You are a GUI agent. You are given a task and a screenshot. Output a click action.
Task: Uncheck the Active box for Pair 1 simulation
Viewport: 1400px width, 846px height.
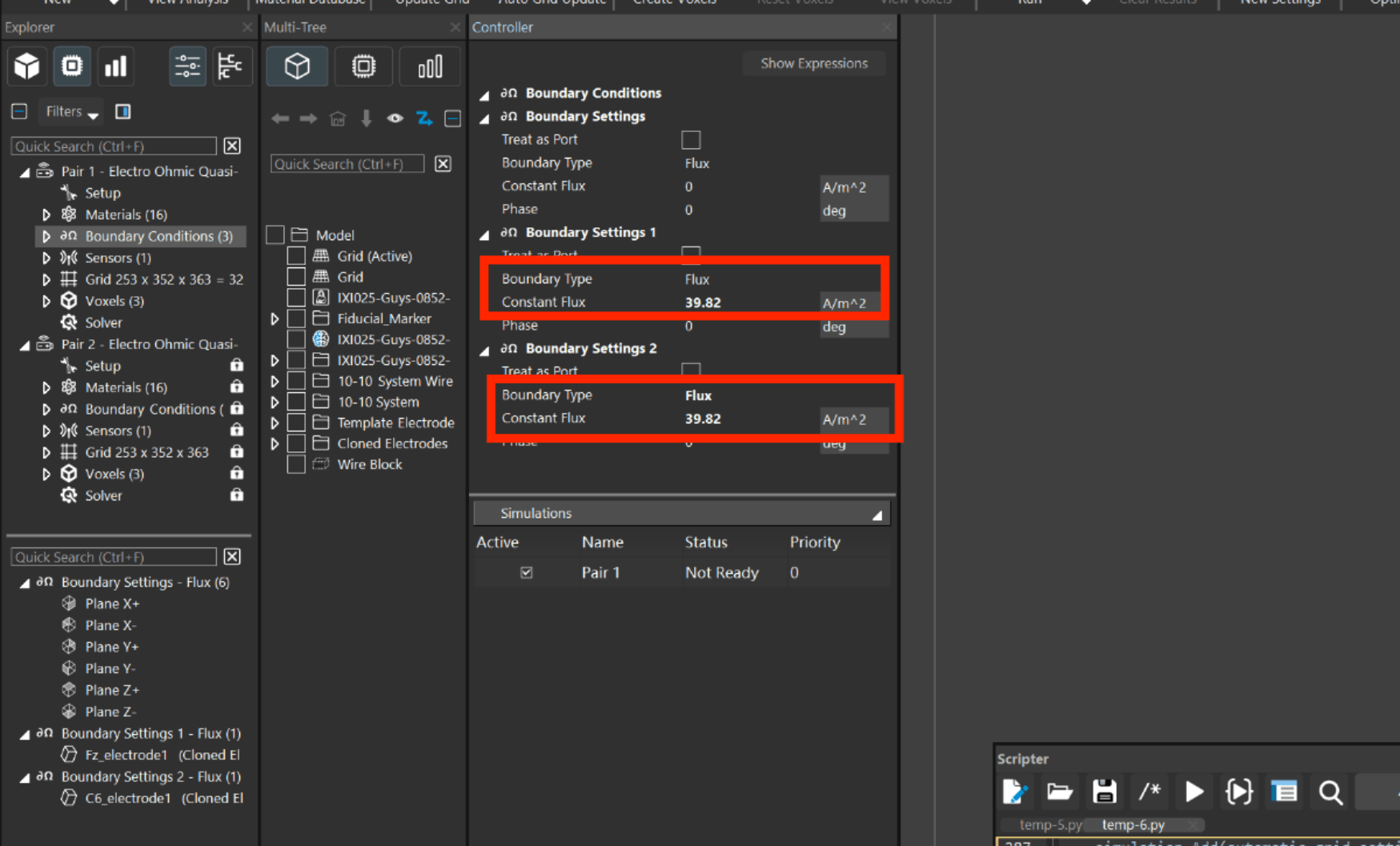pos(526,572)
